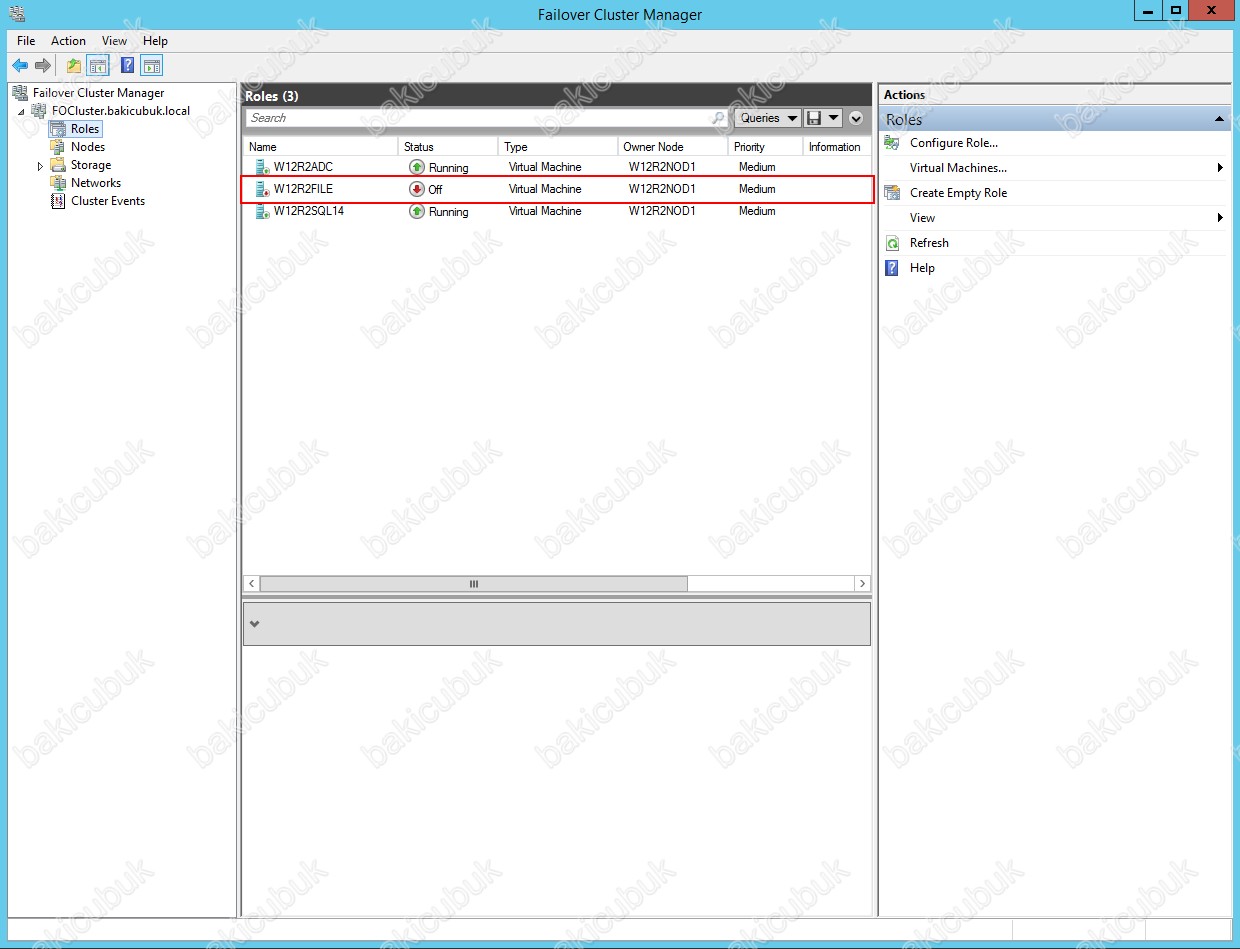Sort roles by Owner Node column header
Viewport: 1240px width, 949px height.
pos(673,147)
